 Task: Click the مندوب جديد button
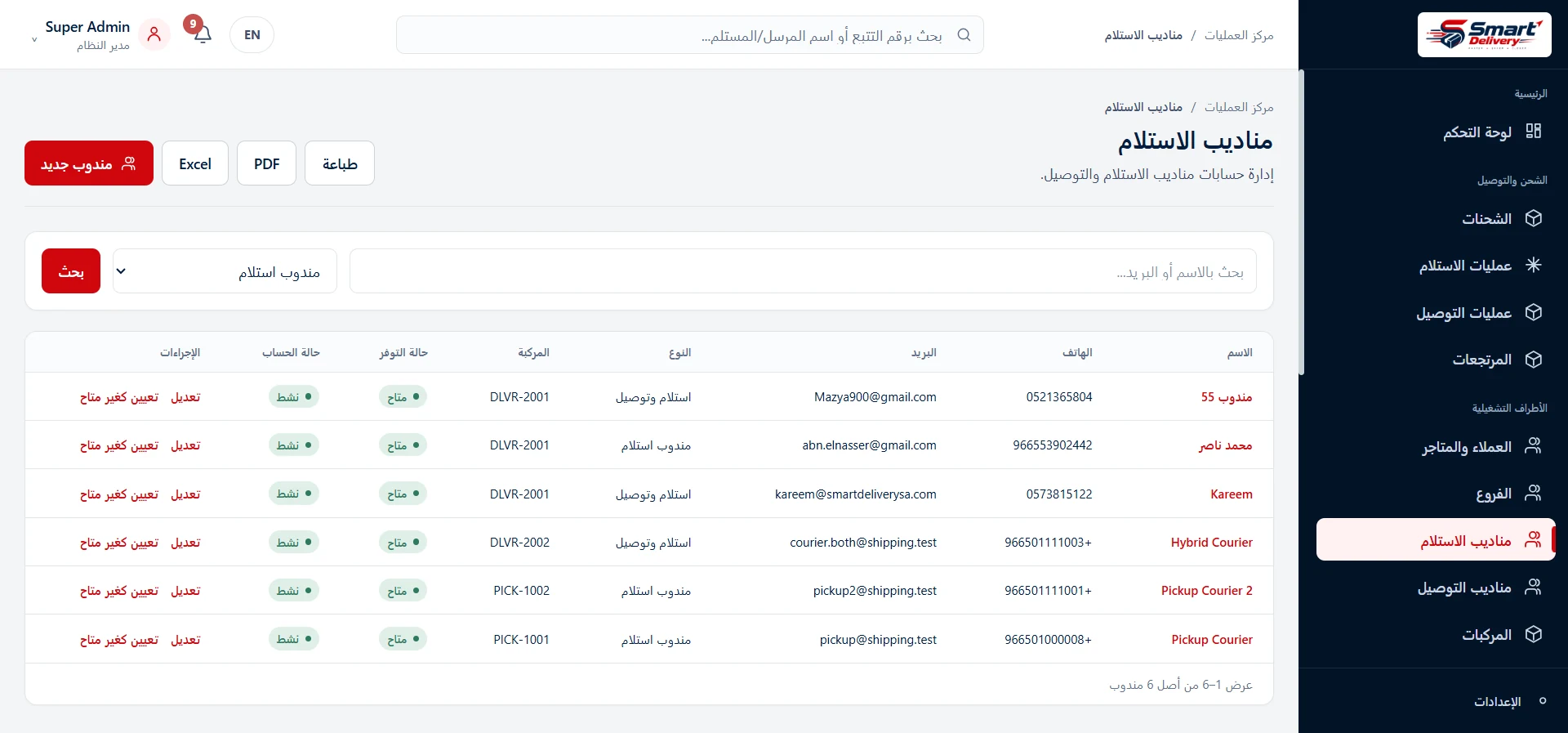89,163
